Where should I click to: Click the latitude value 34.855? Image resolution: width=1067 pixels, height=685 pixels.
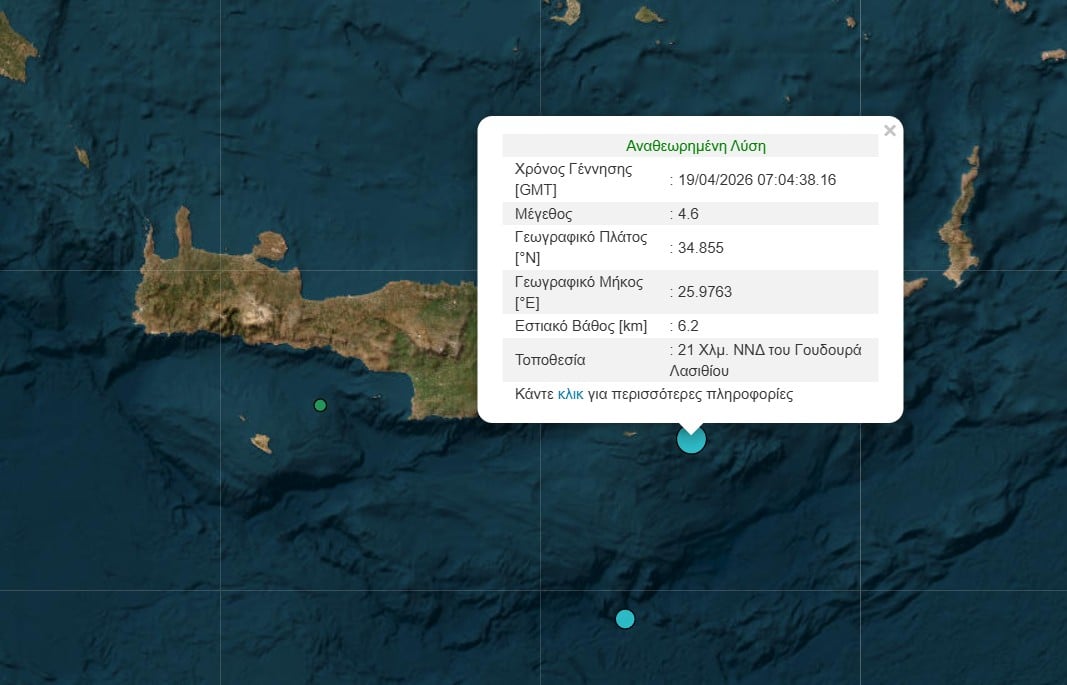700,248
